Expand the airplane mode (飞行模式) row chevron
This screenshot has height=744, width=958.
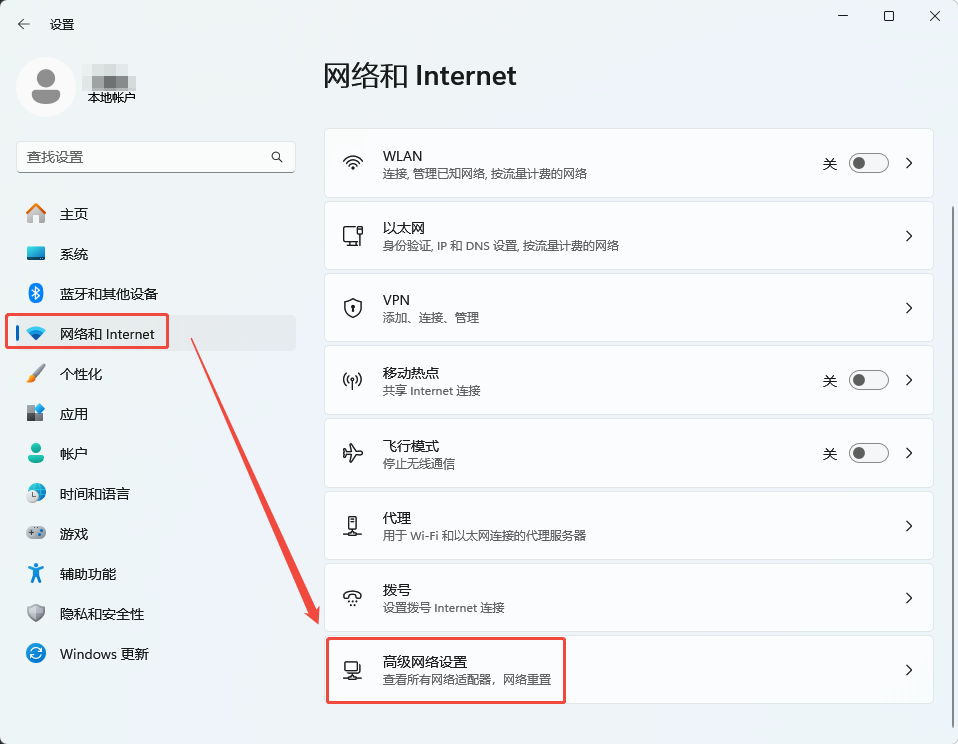point(909,453)
